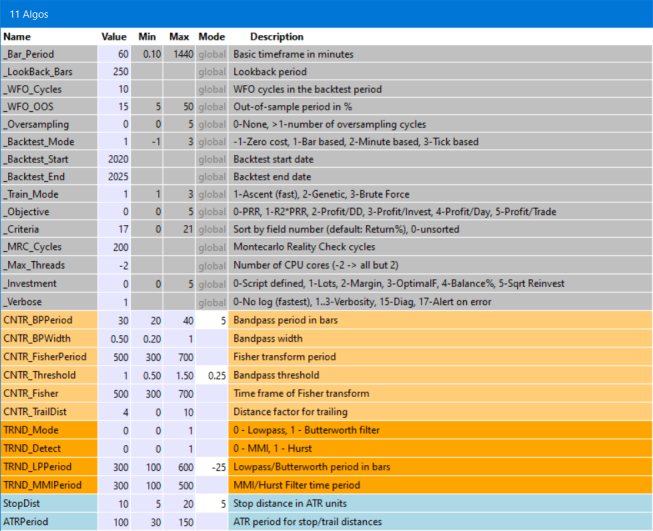
Task: Click the Description column header
Action: pos(276,37)
